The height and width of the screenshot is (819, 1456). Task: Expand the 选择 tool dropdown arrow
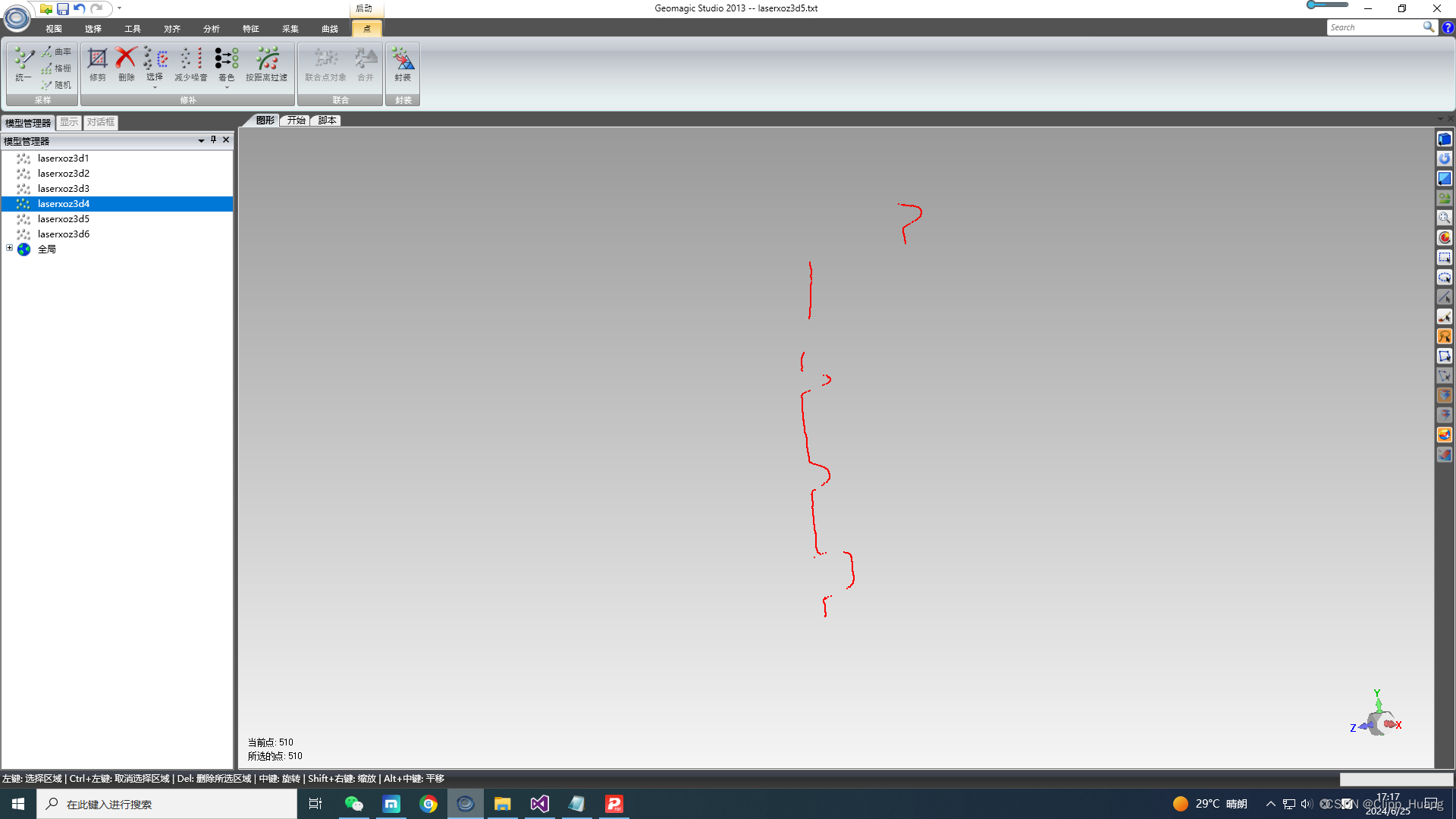[155, 87]
